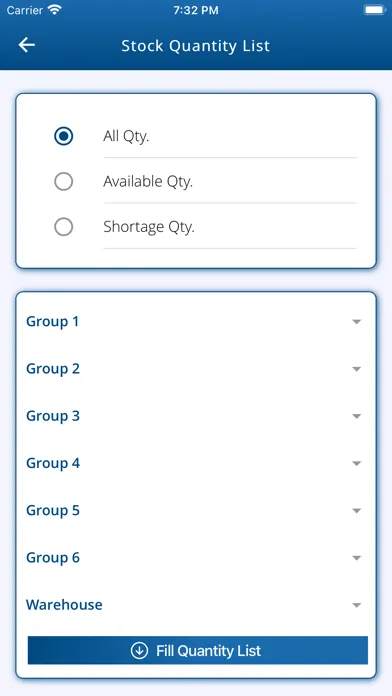Tap the Shortage Qty. label text
This screenshot has width=392, height=696.
click(149, 227)
